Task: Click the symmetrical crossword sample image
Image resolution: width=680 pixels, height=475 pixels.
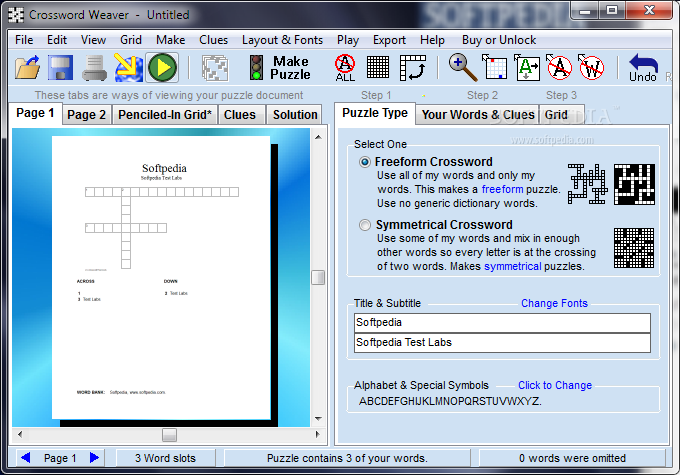Action: click(x=634, y=248)
